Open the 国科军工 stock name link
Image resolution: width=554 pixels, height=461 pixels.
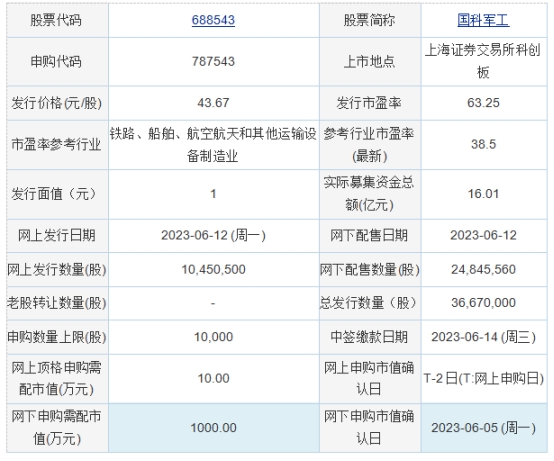click(x=483, y=20)
